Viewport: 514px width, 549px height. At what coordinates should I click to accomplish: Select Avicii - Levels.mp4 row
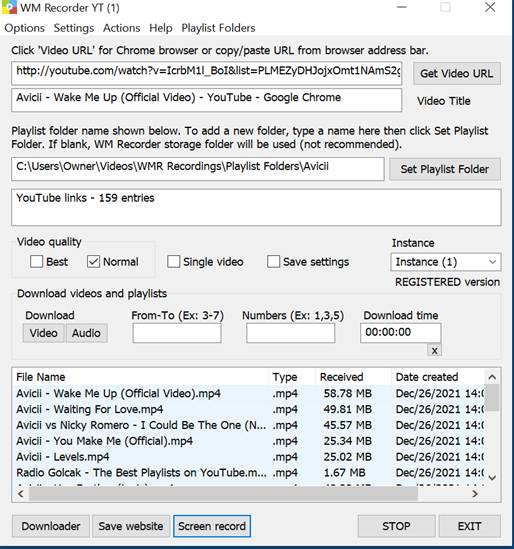[x=249, y=457]
